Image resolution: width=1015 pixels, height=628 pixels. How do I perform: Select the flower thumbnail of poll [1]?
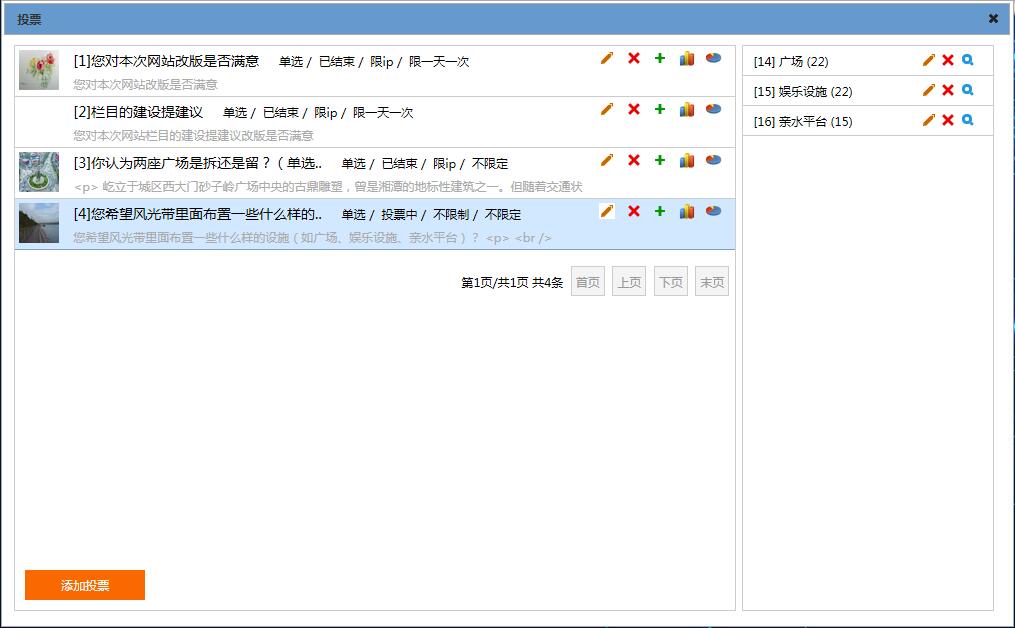click(39, 70)
